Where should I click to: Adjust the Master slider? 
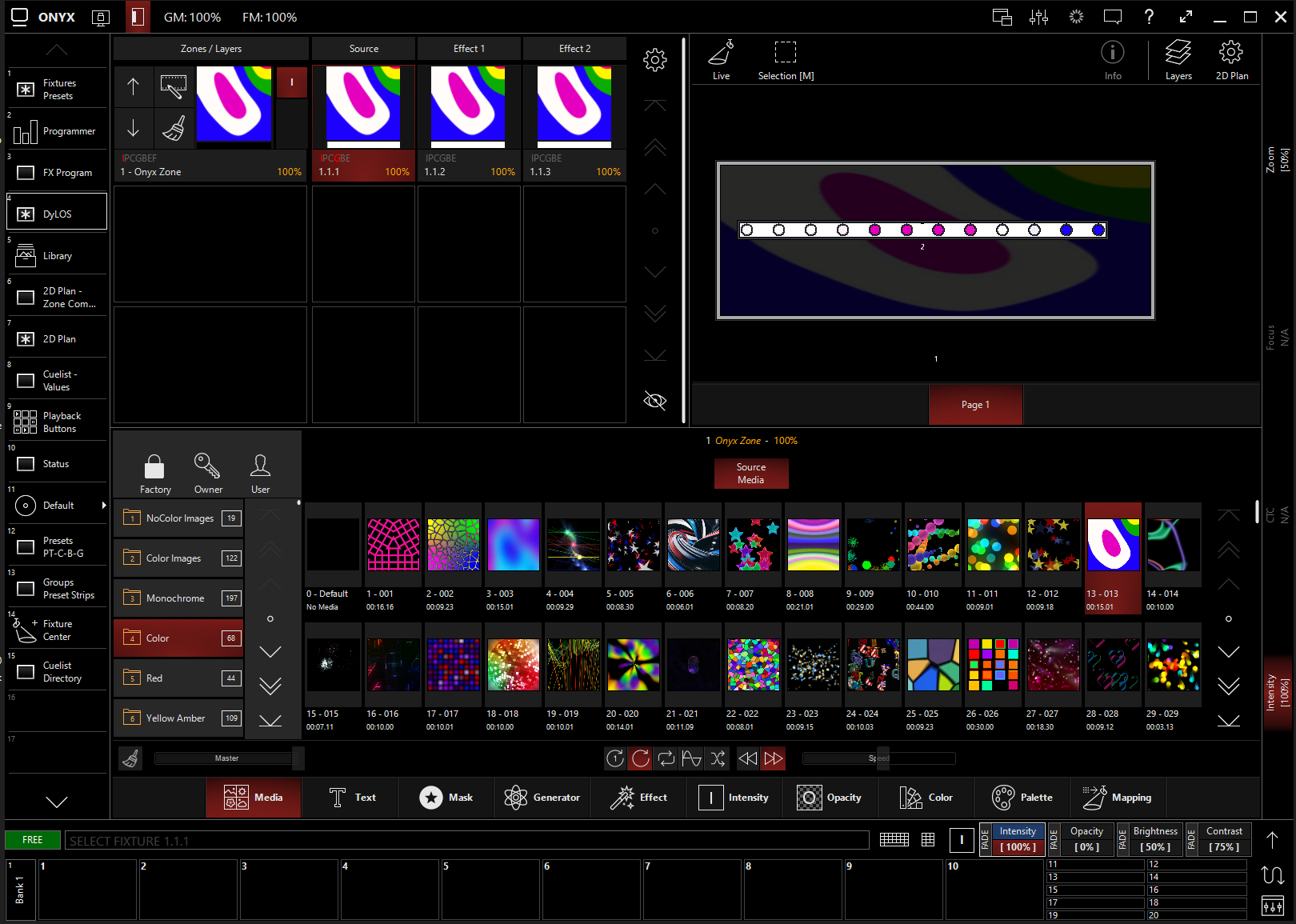pyautogui.click(x=227, y=758)
